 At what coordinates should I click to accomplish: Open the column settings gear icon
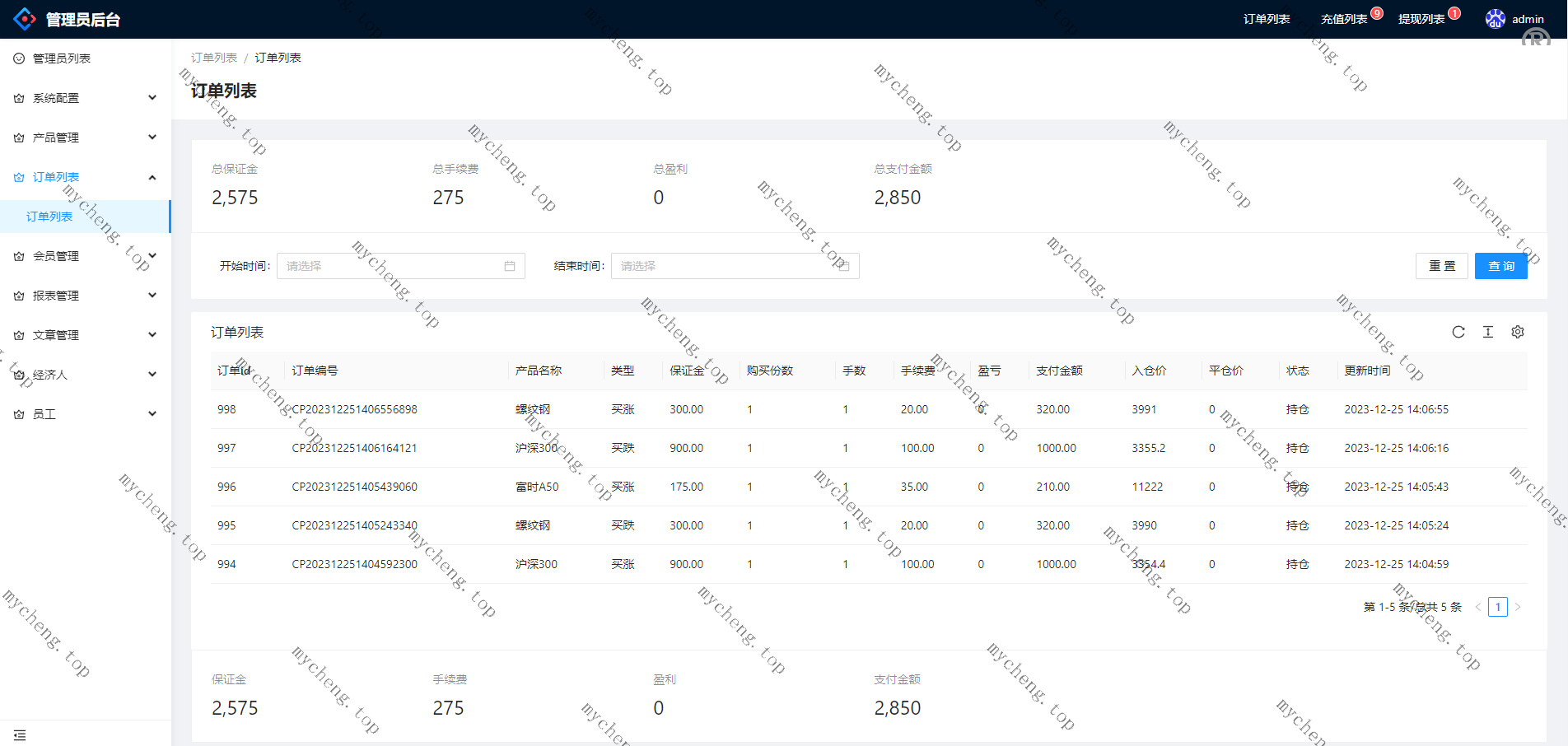click(1517, 332)
